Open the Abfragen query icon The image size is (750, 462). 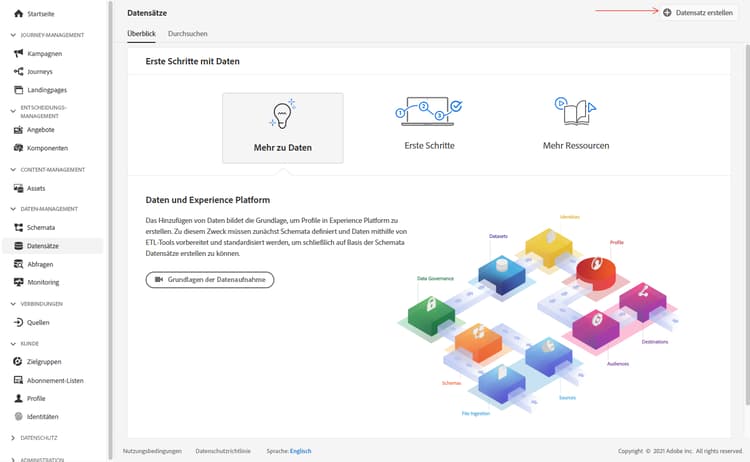18,264
